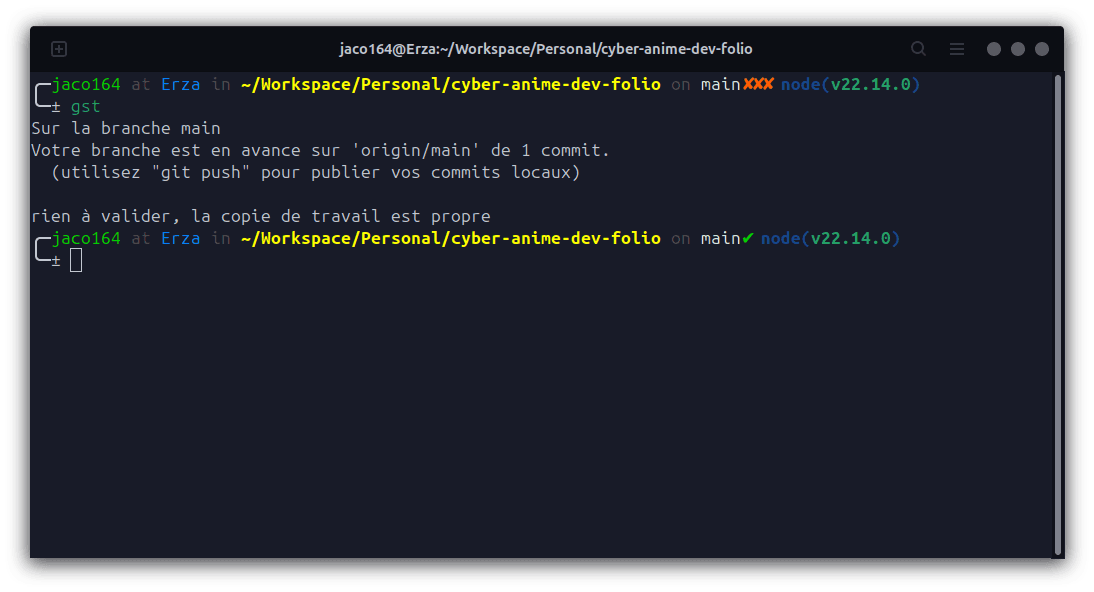
Task: Click the cursor block at the prompt
Action: 76,261
